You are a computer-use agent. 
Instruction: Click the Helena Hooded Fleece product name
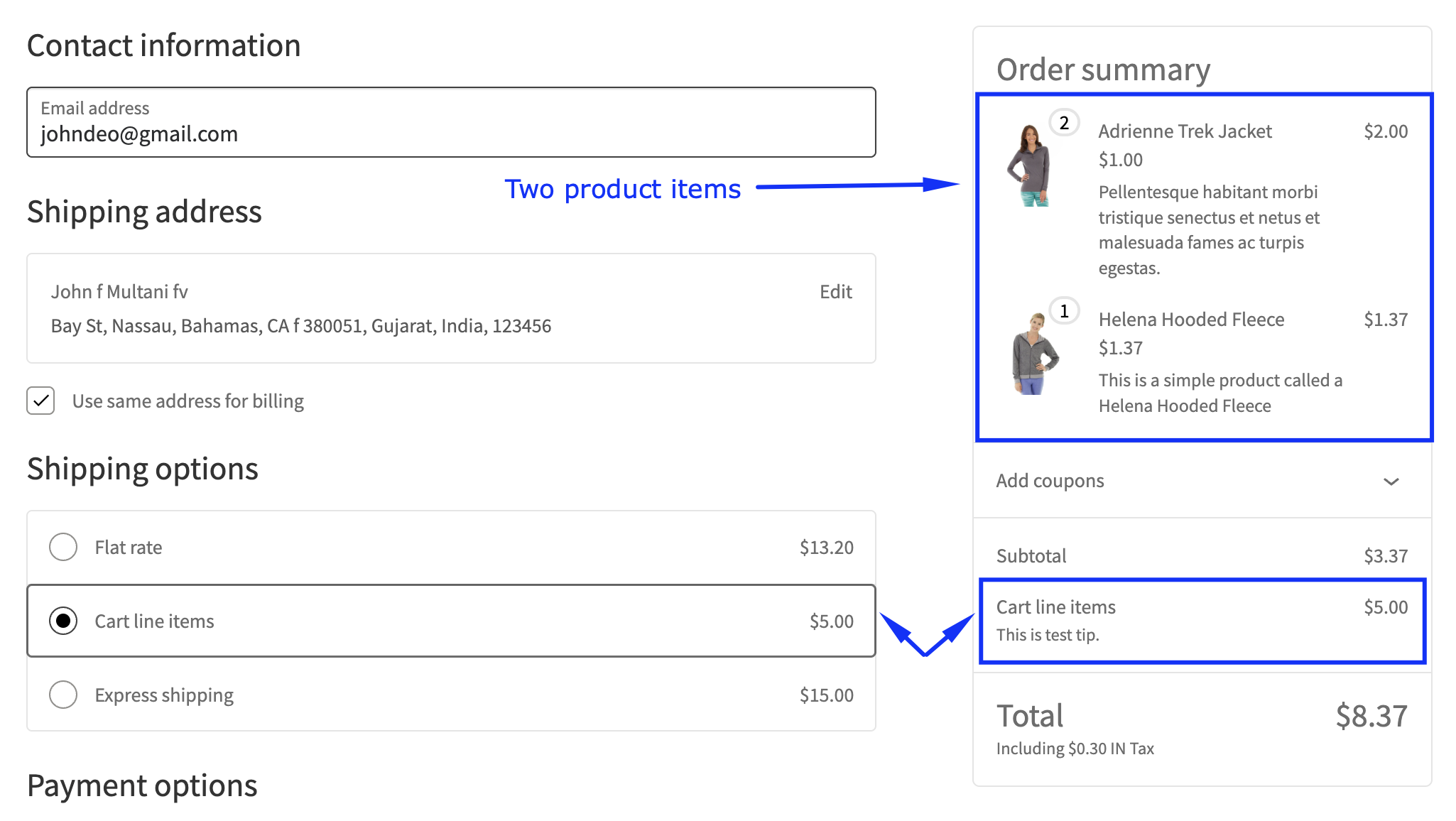[1191, 320]
